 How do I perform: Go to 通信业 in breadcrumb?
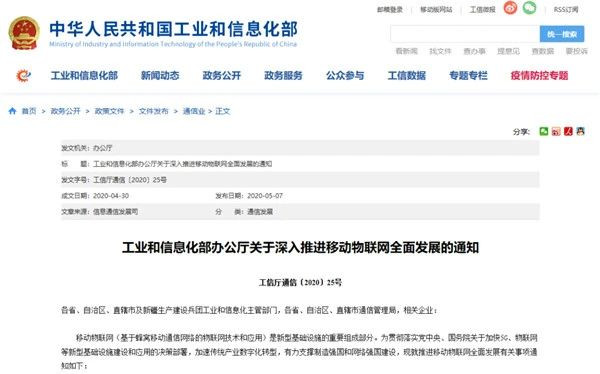(x=194, y=111)
